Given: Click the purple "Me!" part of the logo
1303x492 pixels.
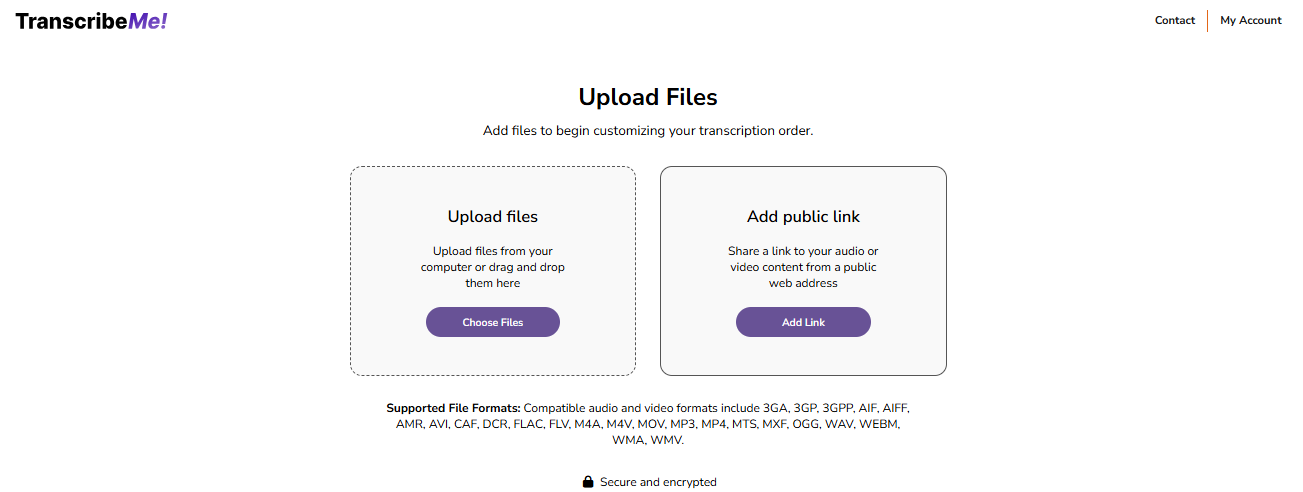Looking at the screenshot, I should coord(148,20).
